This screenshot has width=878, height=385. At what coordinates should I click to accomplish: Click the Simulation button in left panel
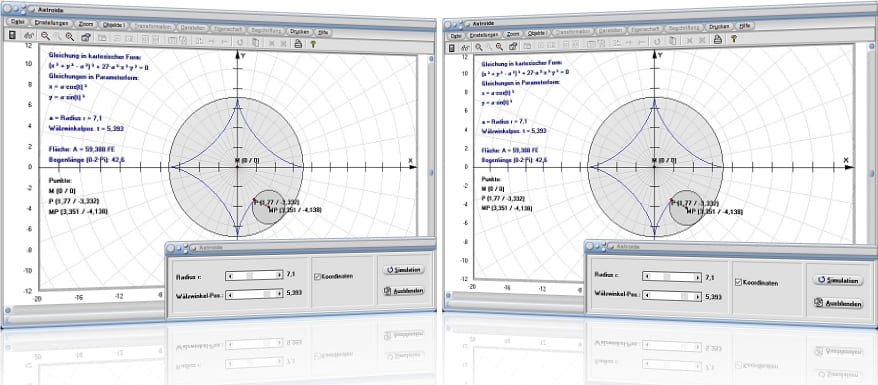404,270
